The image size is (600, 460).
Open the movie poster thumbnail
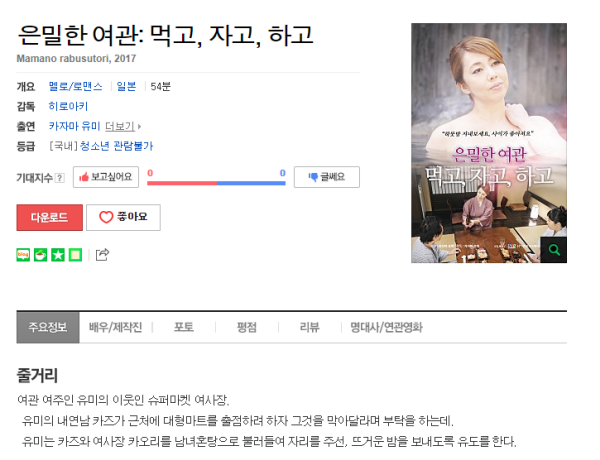pos(489,143)
